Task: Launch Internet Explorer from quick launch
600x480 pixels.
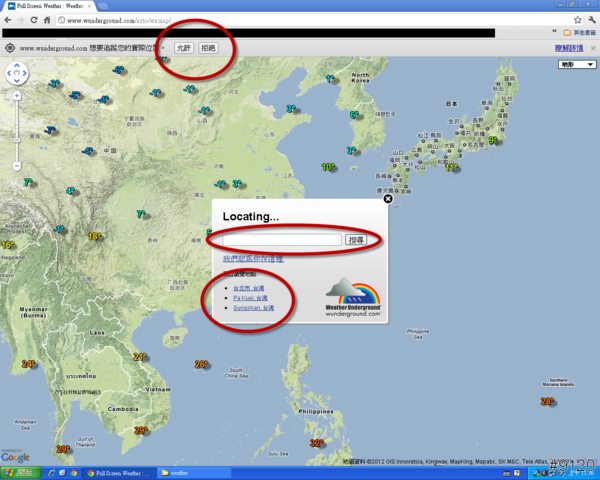Action: click(52, 473)
